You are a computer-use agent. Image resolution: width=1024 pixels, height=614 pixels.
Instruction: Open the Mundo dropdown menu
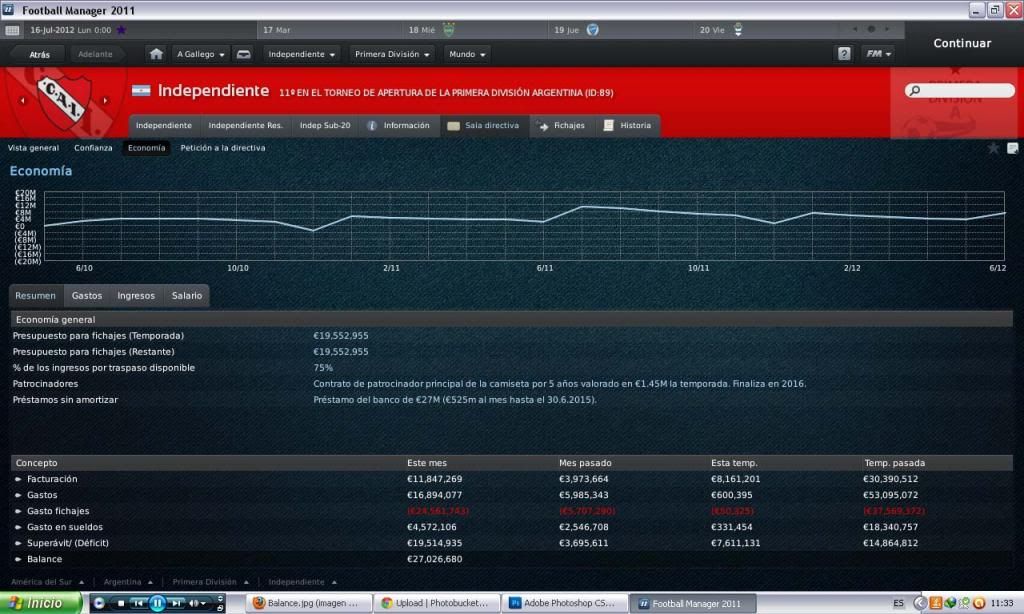(467, 54)
